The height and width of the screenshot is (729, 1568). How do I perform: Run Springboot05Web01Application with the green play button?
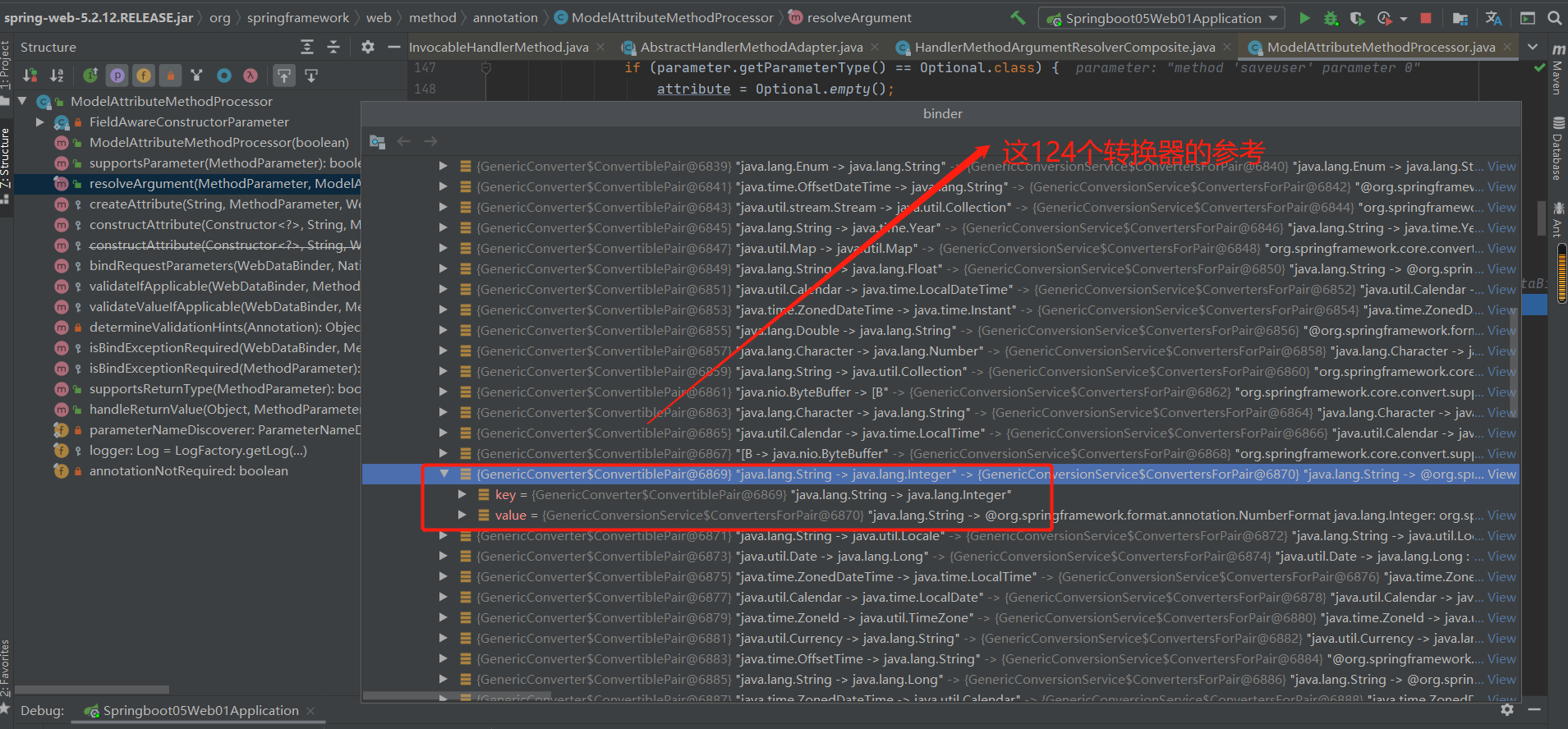[1304, 18]
